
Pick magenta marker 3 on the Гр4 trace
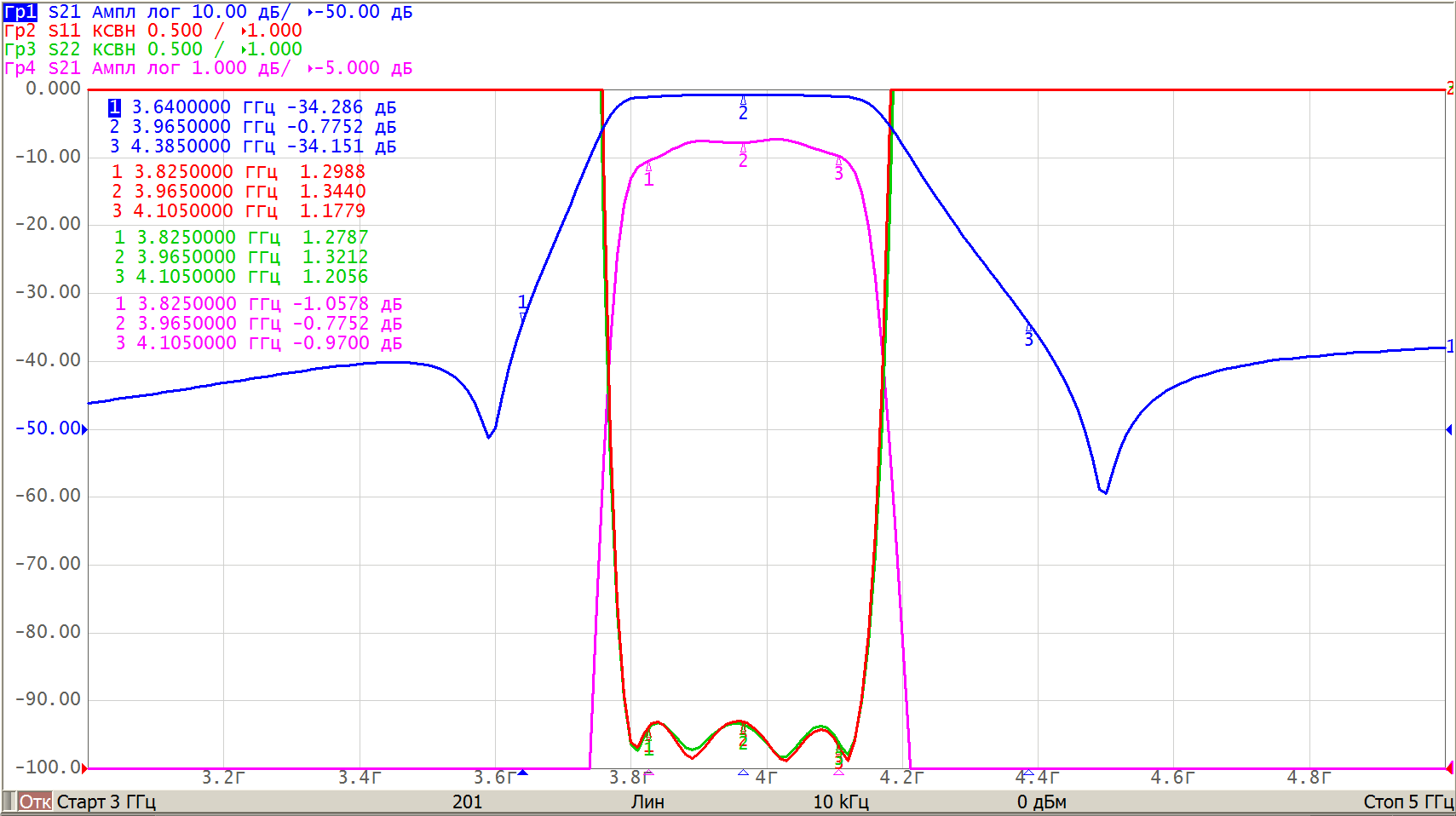tap(838, 169)
